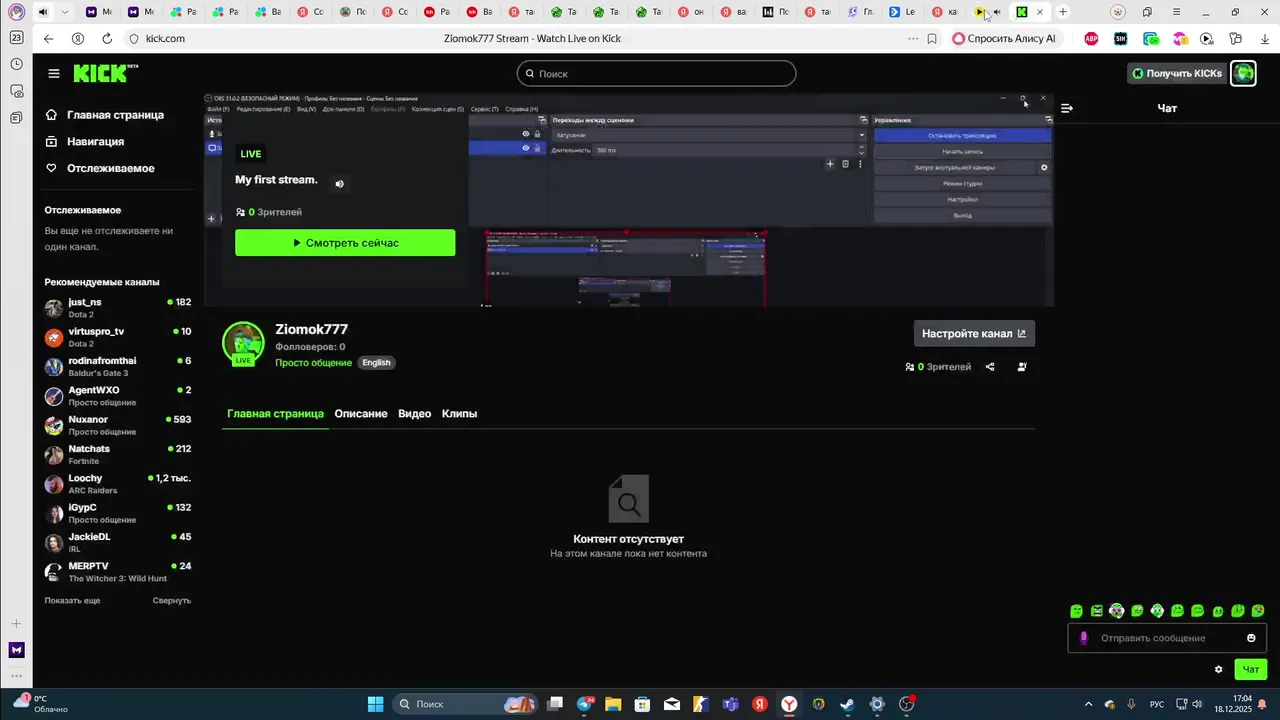This screenshot has width=1280, height=720.
Task: Click the Kick search field
Action: [656, 74]
